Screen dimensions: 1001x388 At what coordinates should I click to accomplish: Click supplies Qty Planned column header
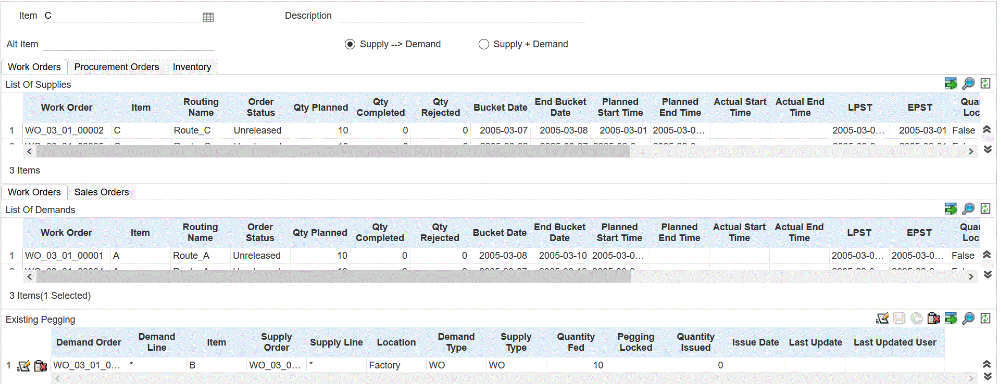[320, 107]
